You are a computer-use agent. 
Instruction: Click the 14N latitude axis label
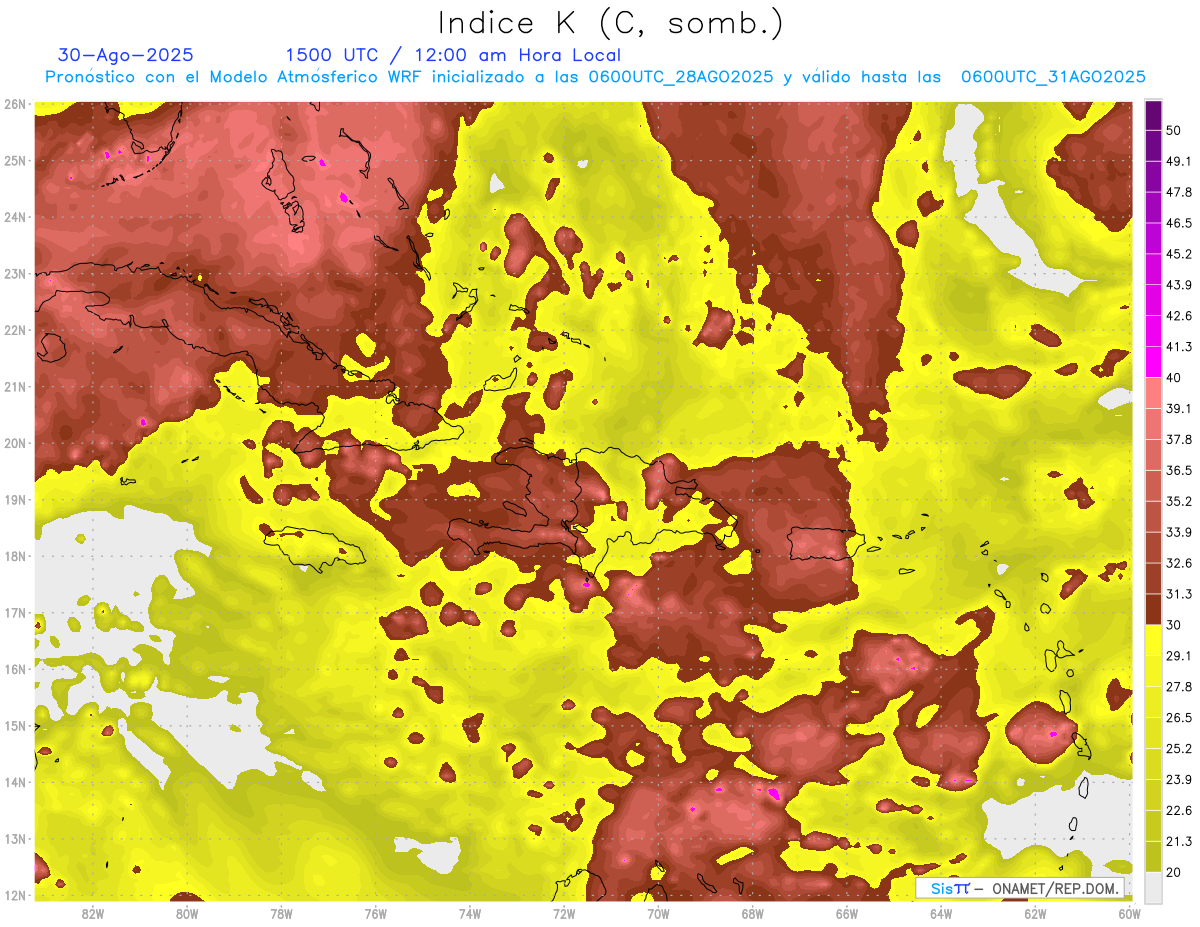14,782
